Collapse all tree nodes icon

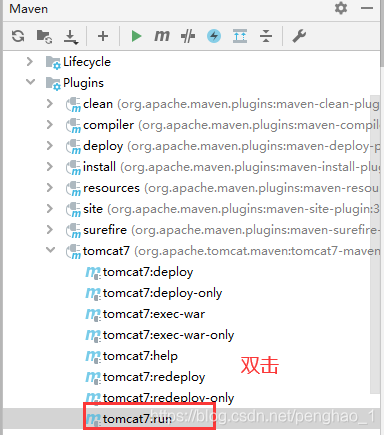click(x=266, y=36)
